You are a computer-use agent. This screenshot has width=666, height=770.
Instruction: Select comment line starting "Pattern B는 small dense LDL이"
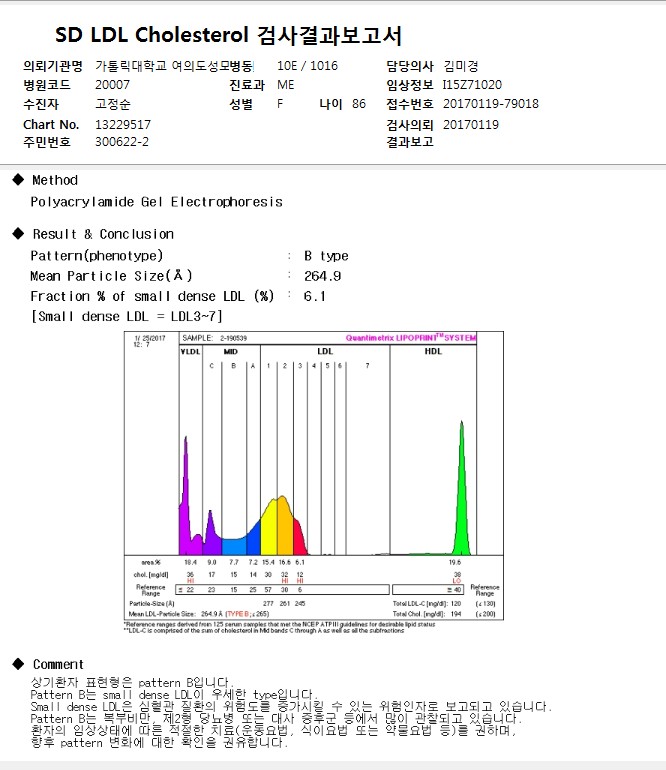tap(174, 695)
